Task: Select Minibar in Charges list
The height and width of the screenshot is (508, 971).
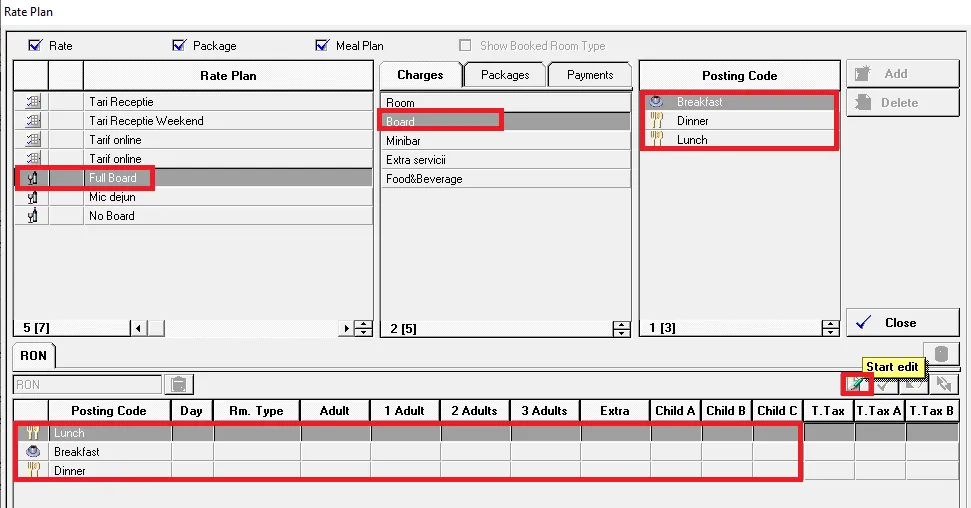Action: (505, 141)
